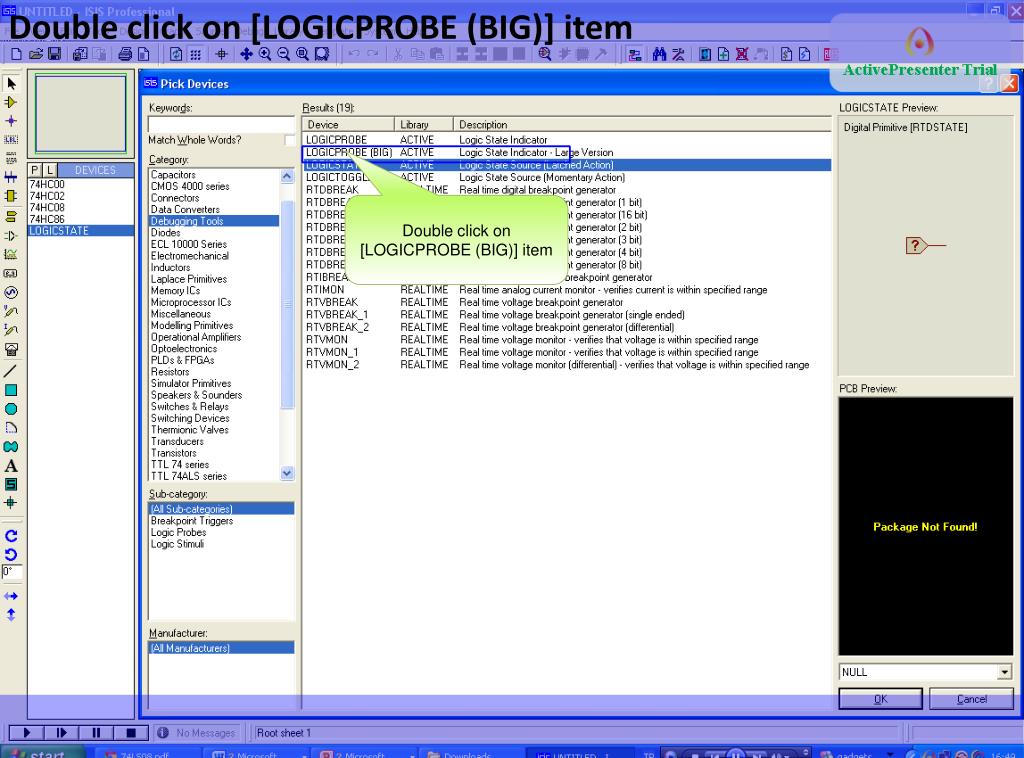Screen dimensions: 1024x758
Task: Select the Junction Dot tool
Action: (x=11, y=121)
